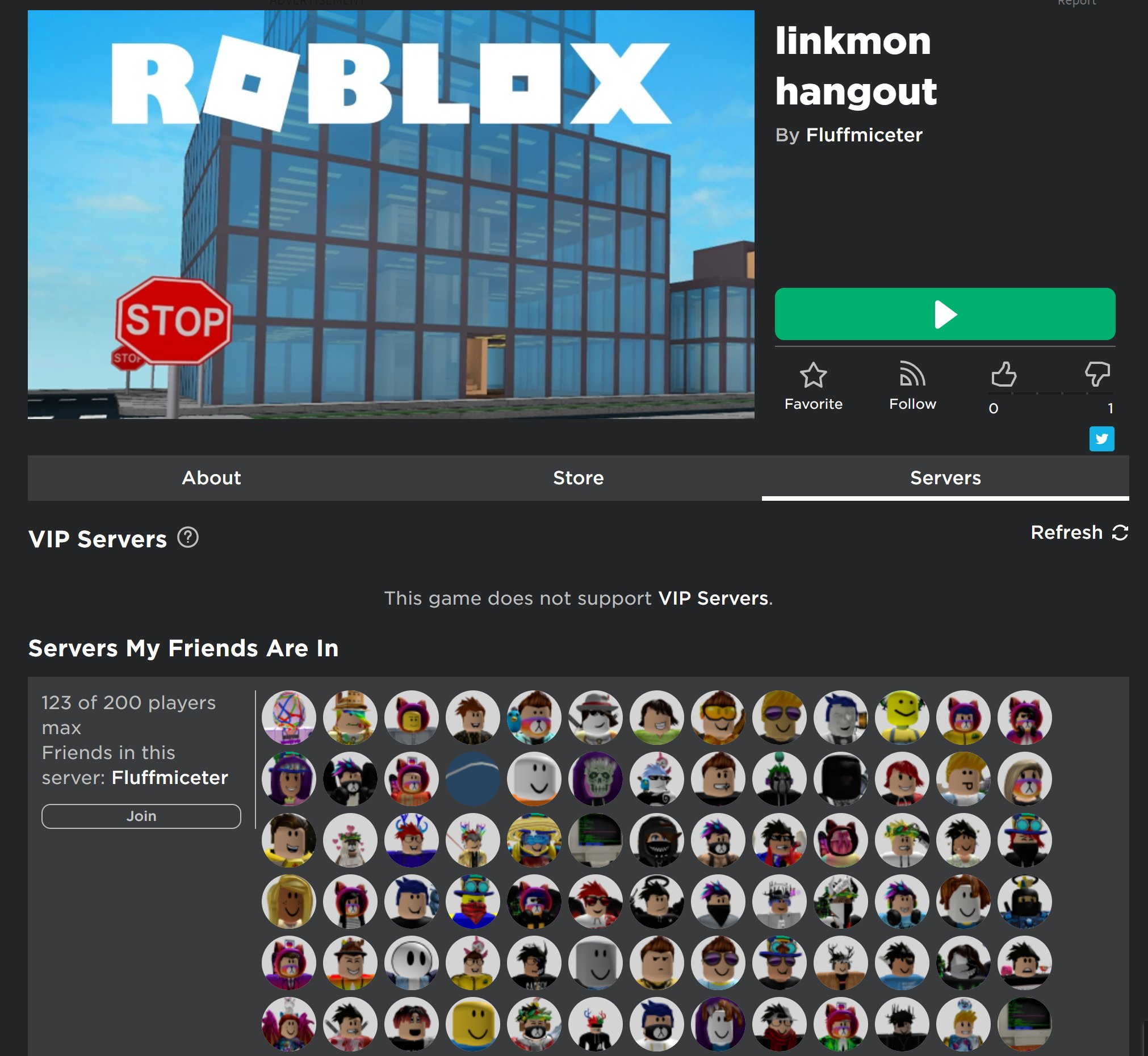Click the Follow feed icon

coord(912,374)
